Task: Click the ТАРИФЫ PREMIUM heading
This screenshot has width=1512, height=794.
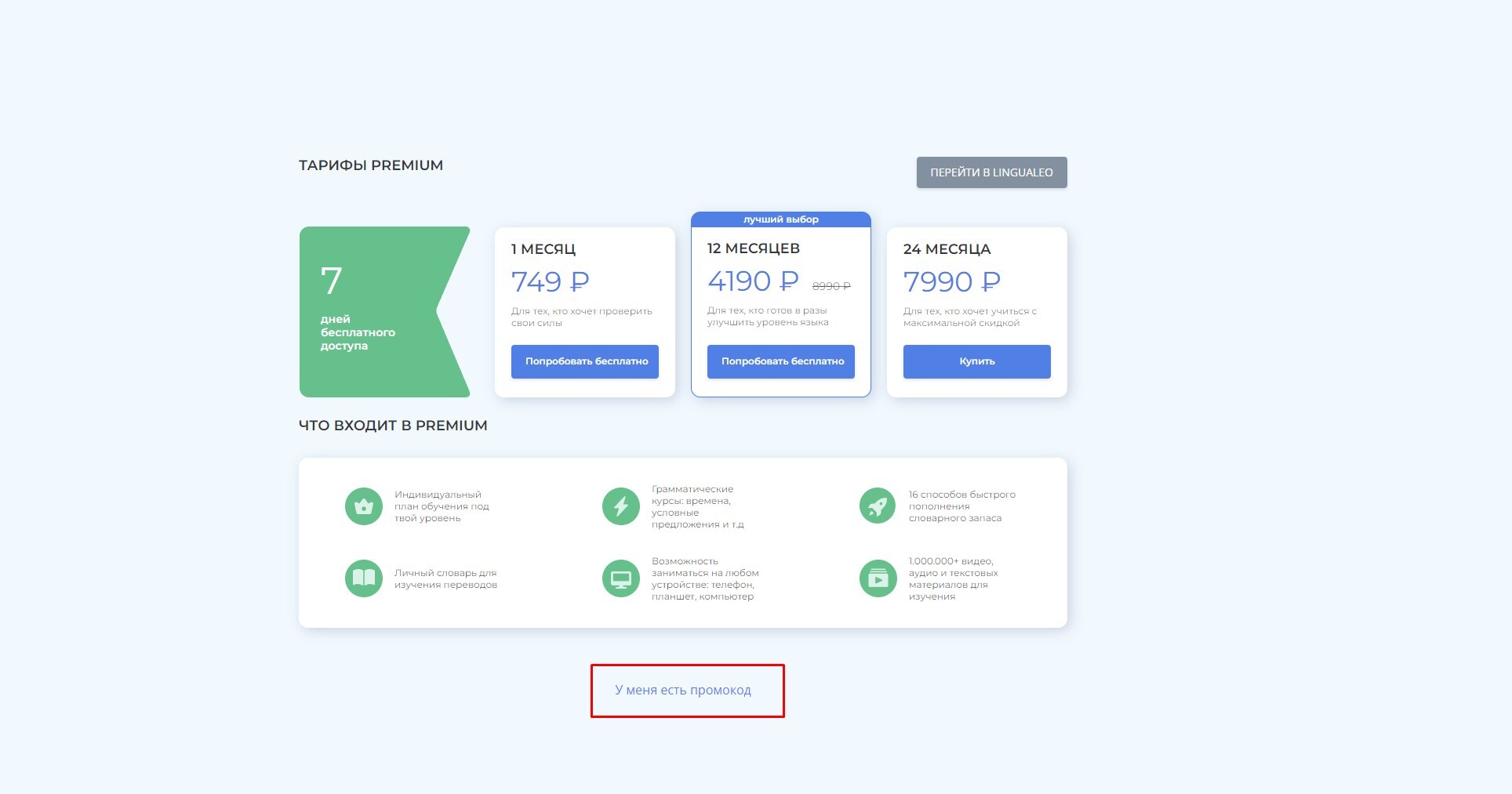Action: (371, 165)
